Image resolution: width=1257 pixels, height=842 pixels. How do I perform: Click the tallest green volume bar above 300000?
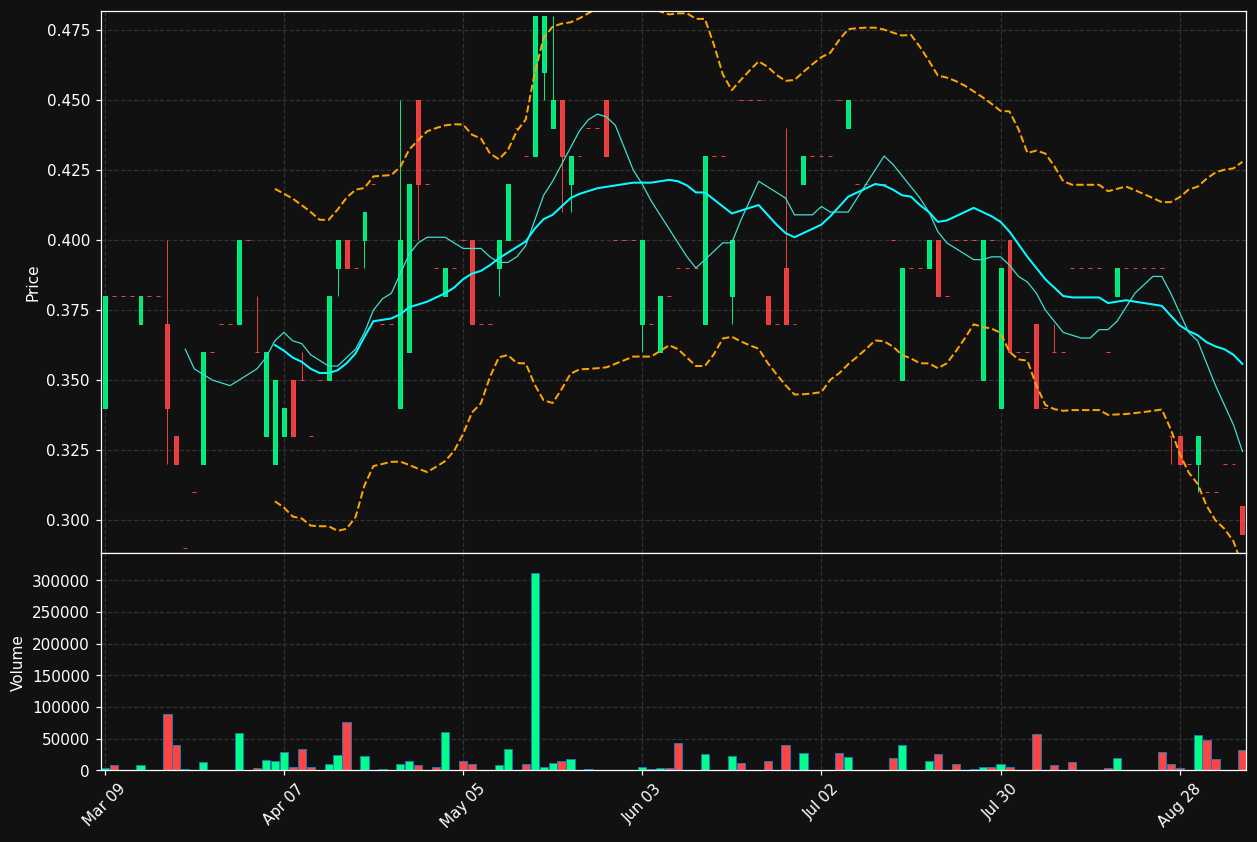tap(535, 671)
